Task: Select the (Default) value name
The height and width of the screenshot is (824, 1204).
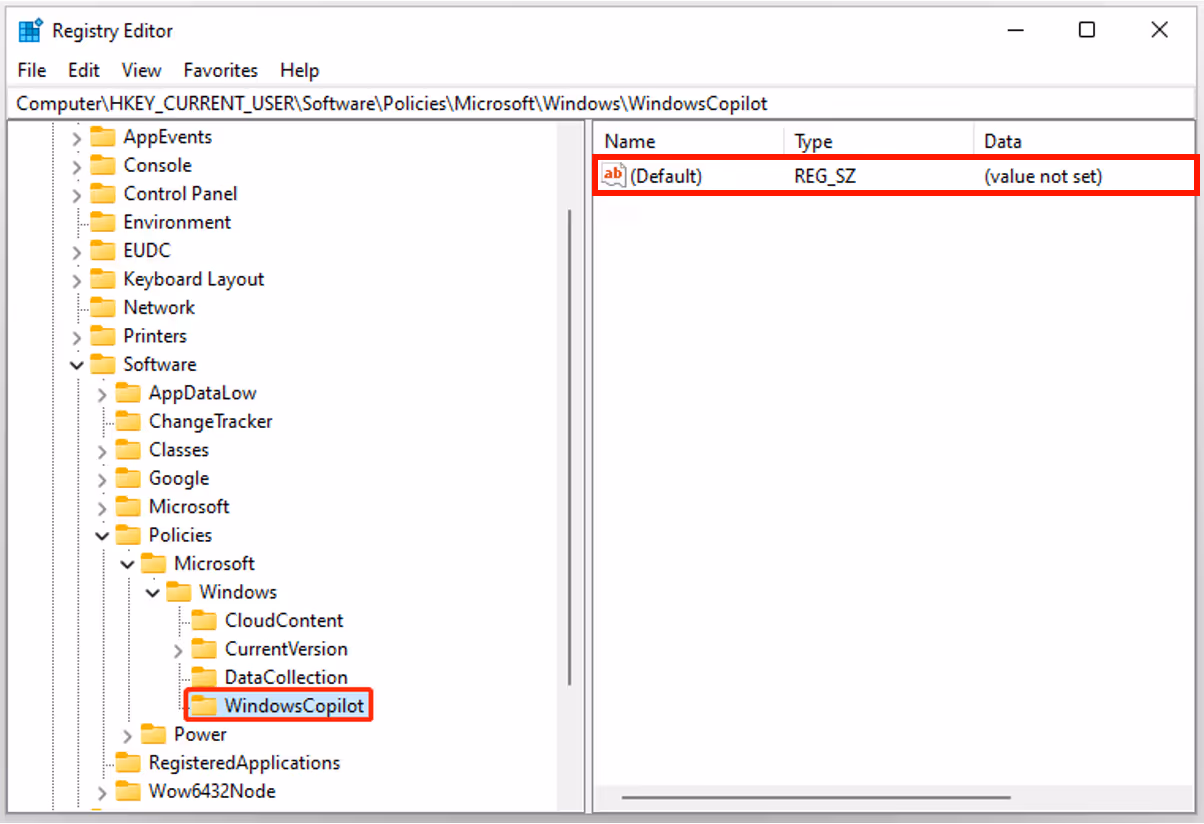Action: 666,176
